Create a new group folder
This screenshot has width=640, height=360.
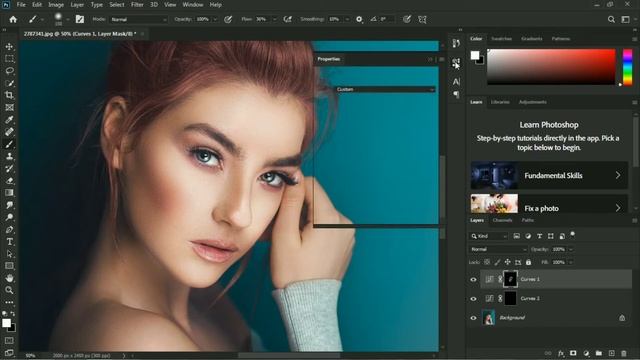599,353
